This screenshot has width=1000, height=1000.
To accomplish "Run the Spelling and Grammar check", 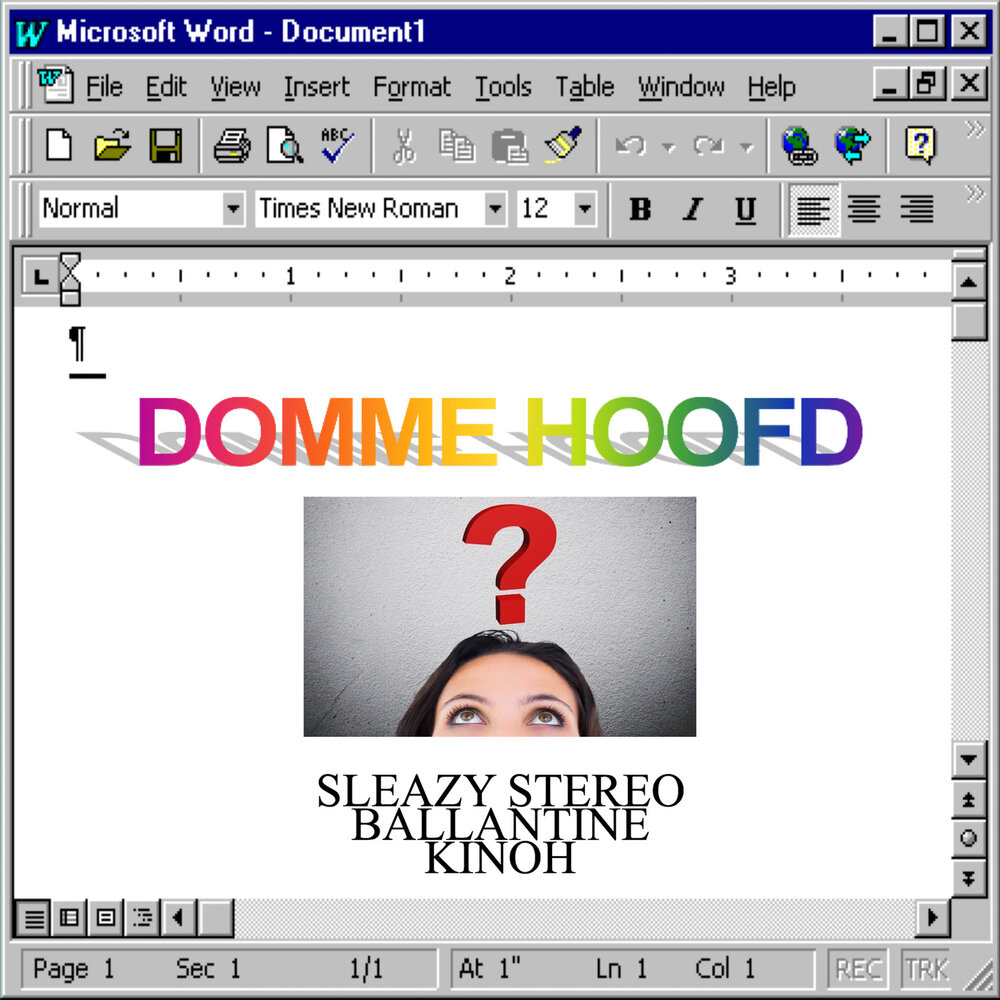I will coord(338,146).
